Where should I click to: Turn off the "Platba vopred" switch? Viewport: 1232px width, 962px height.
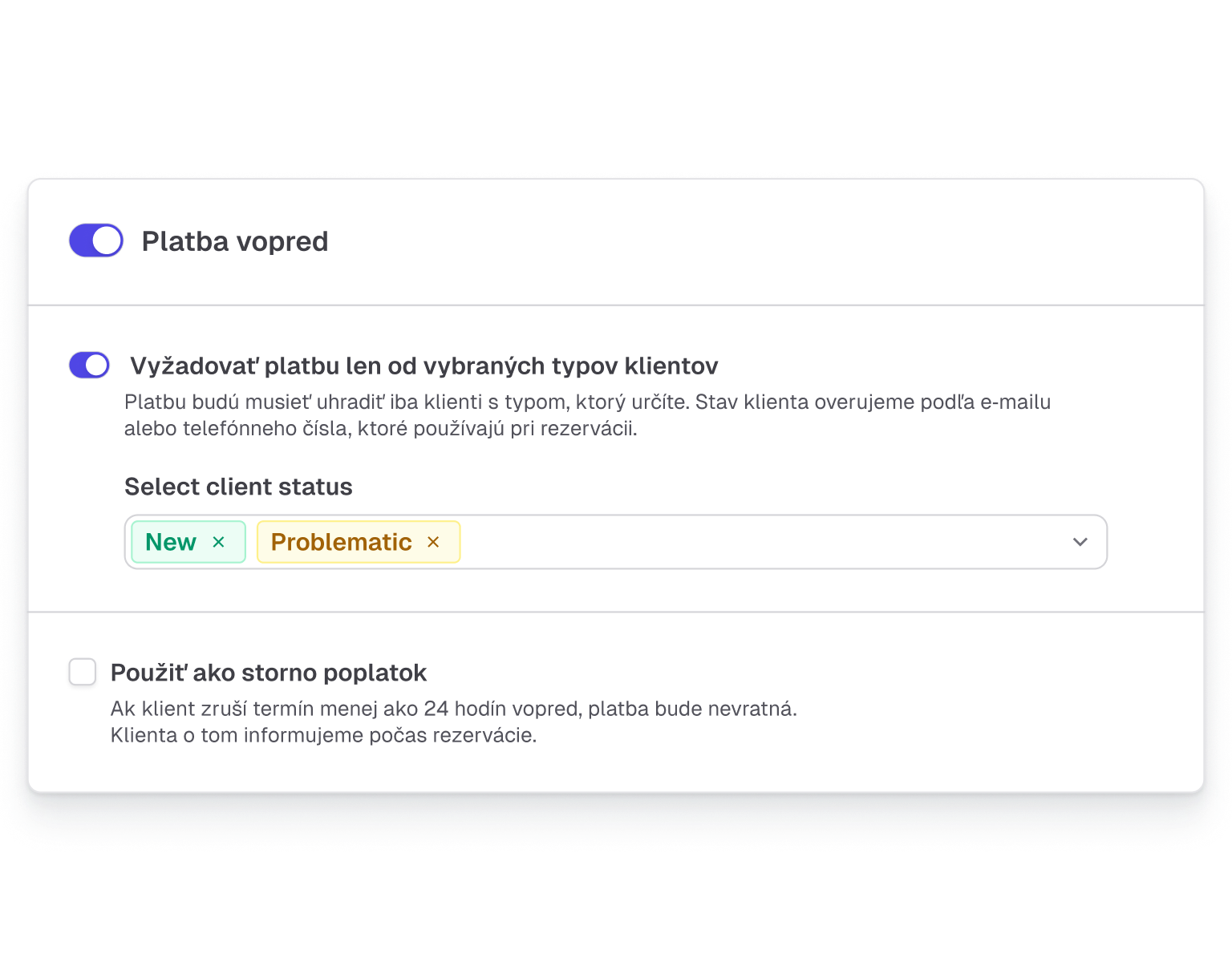click(x=96, y=240)
